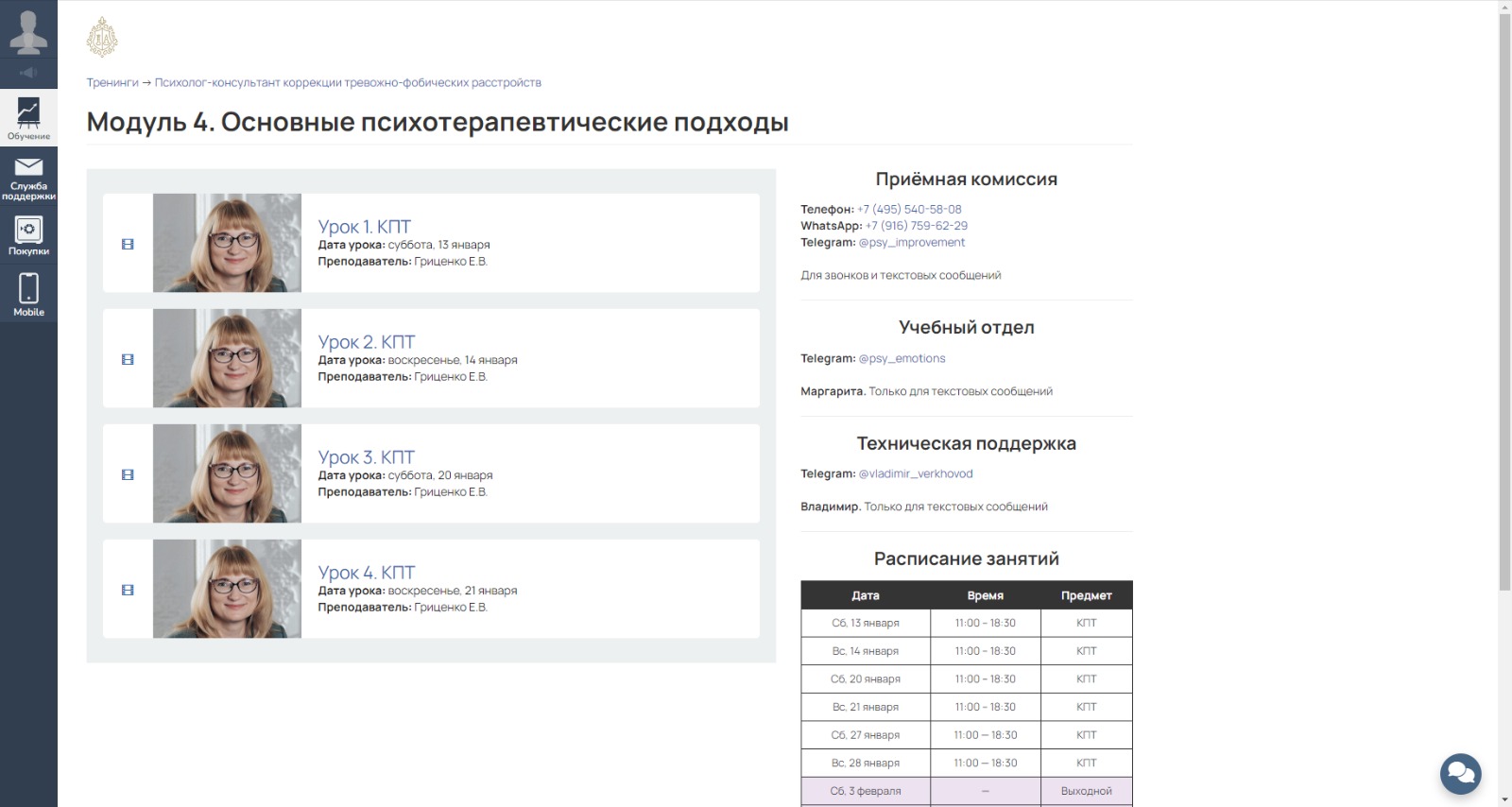Click the school logo emblem
This screenshot has height=807, width=1512.
pyautogui.click(x=102, y=38)
